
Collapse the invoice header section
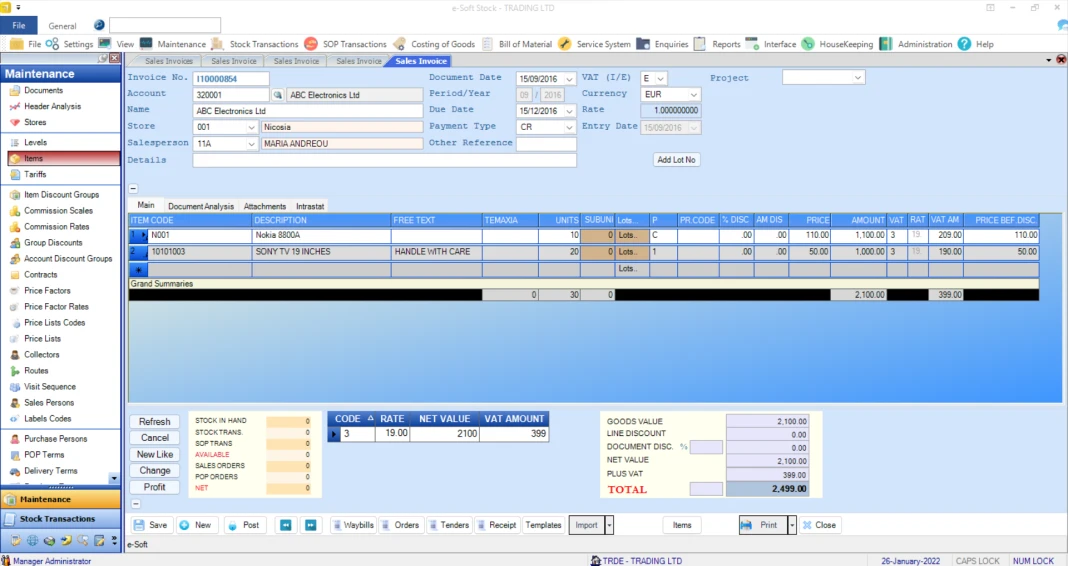[x=134, y=189]
